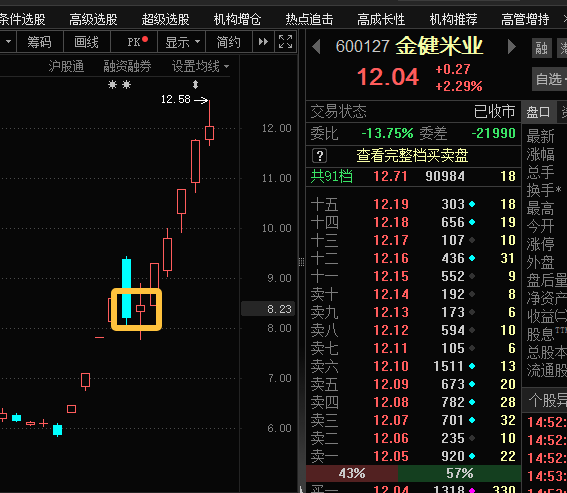Select the 高管增持 menu item
Screen dimensions: 567x493
click(x=525, y=19)
